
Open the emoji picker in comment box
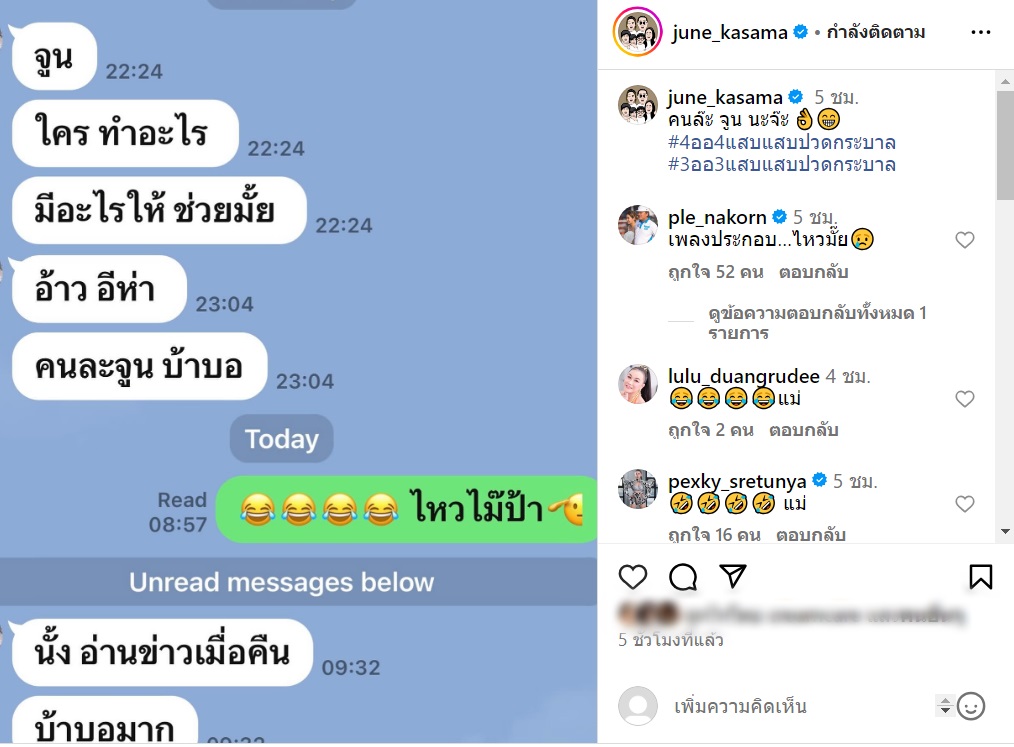(971, 706)
